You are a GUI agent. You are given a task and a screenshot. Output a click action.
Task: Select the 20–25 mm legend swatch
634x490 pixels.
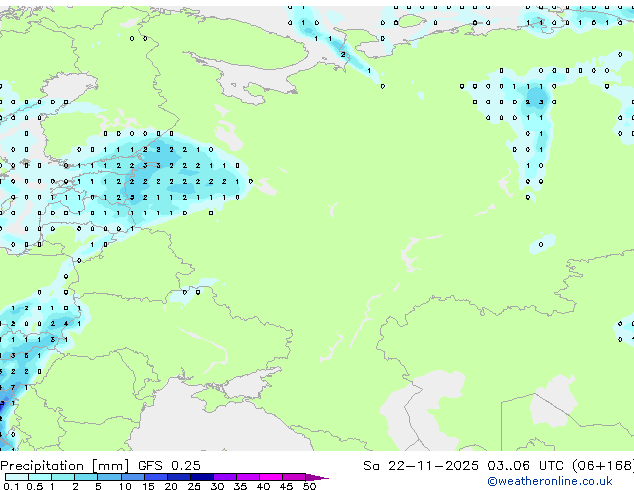179,477
